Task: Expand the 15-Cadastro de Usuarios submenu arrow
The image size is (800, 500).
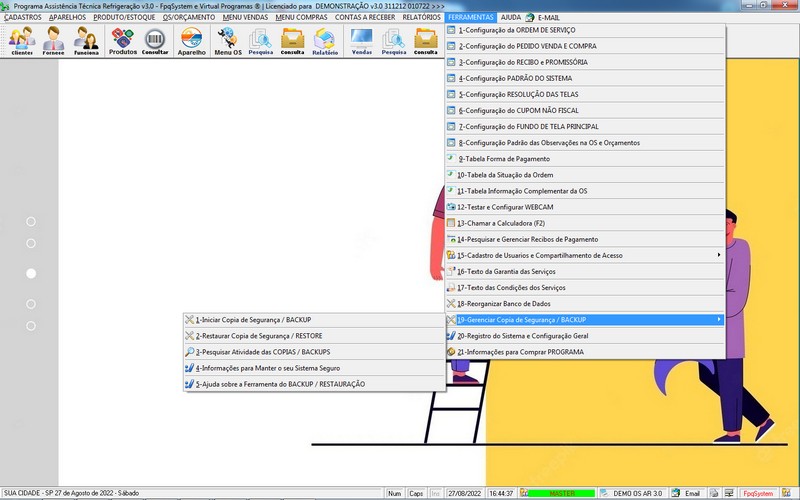Action: tap(718, 255)
